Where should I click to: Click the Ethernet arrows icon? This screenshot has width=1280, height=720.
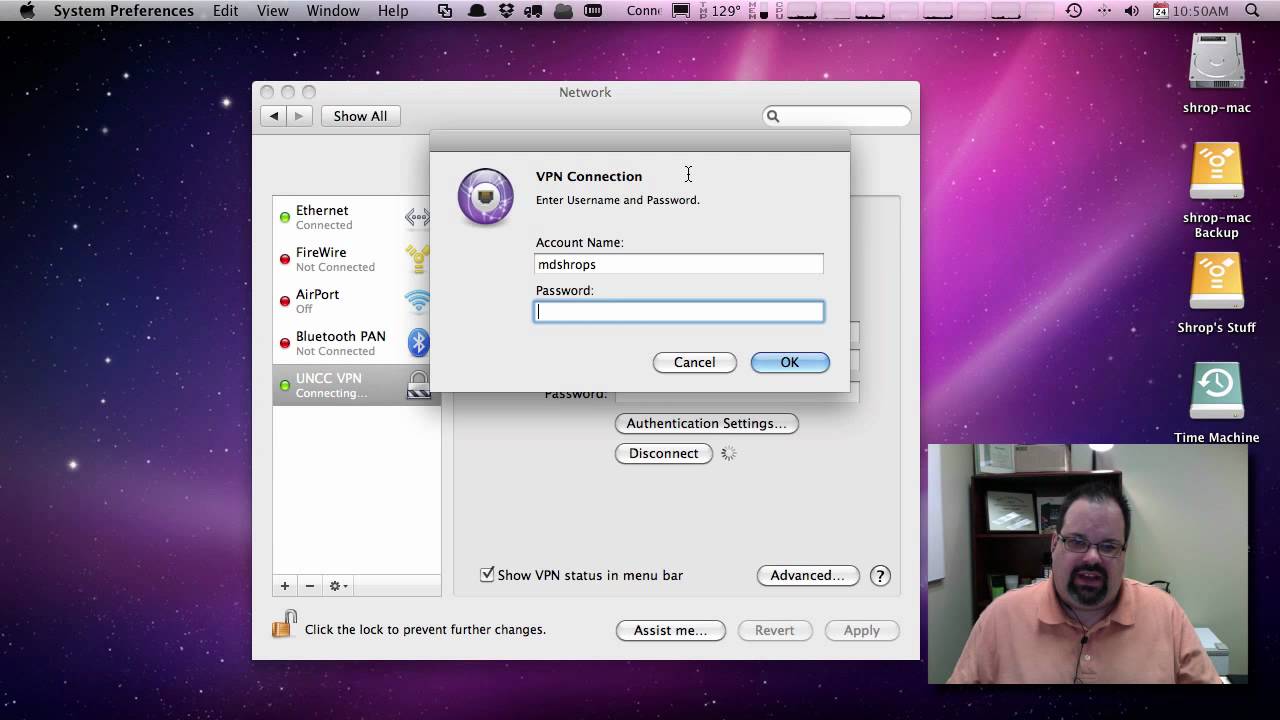417,217
